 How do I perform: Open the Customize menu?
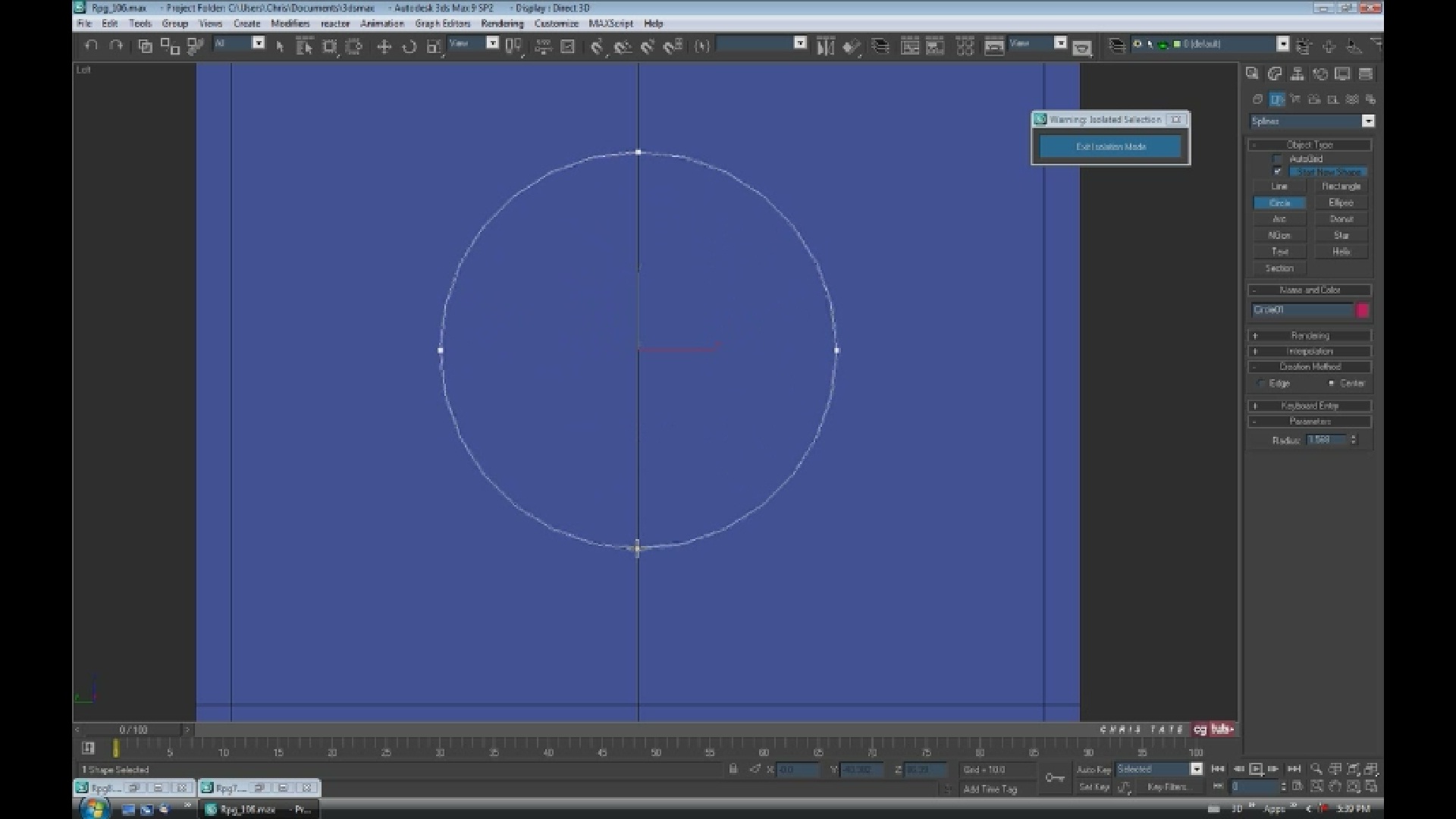(556, 24)
